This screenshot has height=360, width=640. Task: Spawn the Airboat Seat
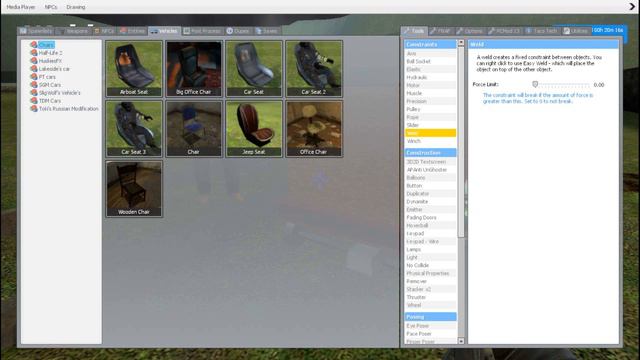tap(134, 69)
